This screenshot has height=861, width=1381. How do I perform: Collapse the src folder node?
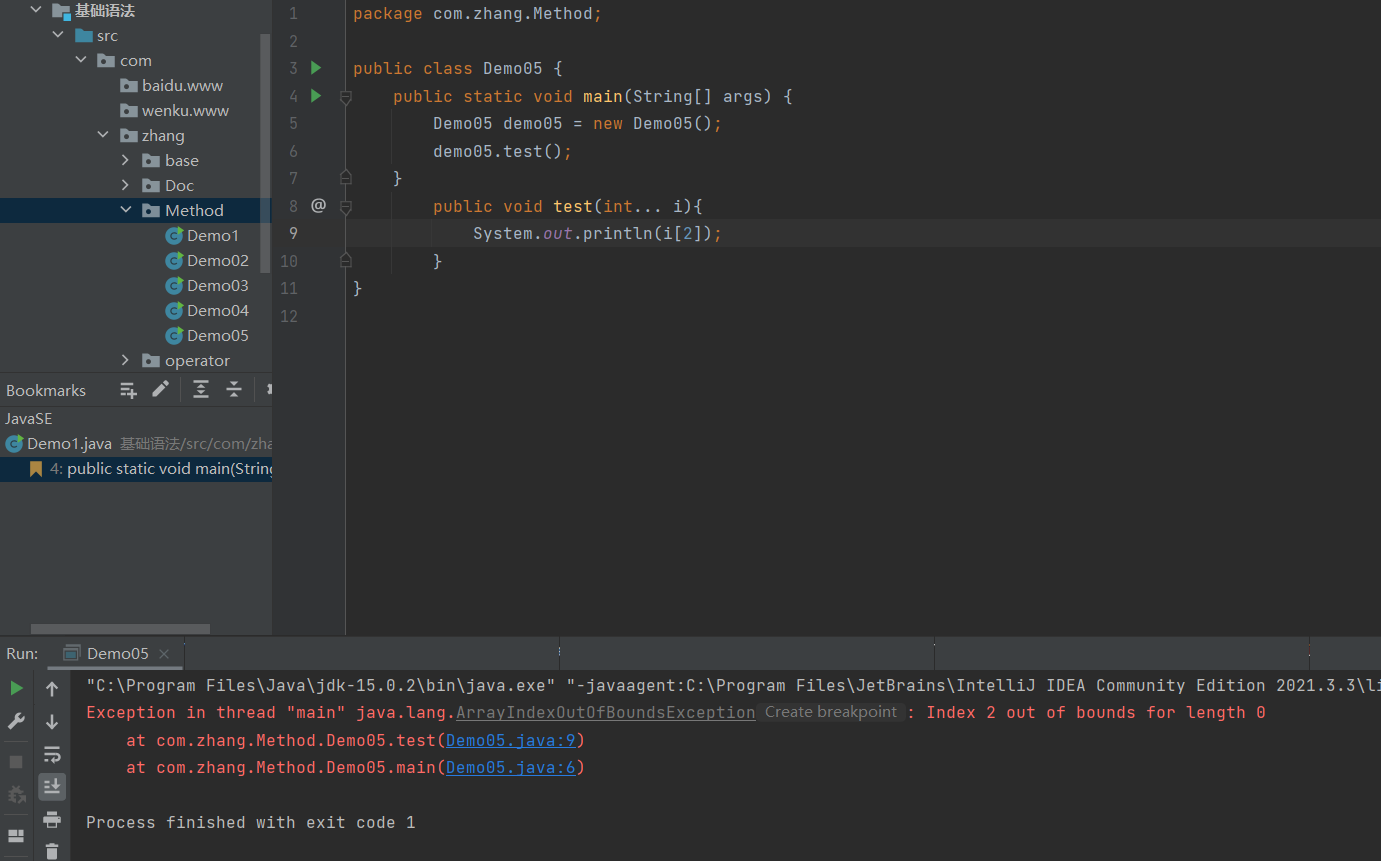[x=59, y=35]
